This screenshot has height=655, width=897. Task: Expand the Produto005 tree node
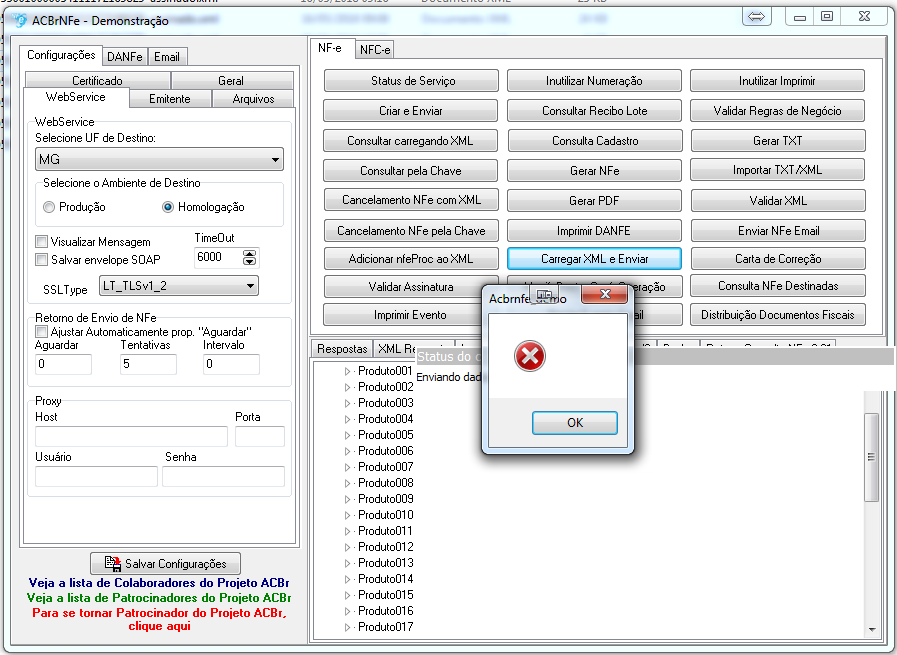pos(347,435)
